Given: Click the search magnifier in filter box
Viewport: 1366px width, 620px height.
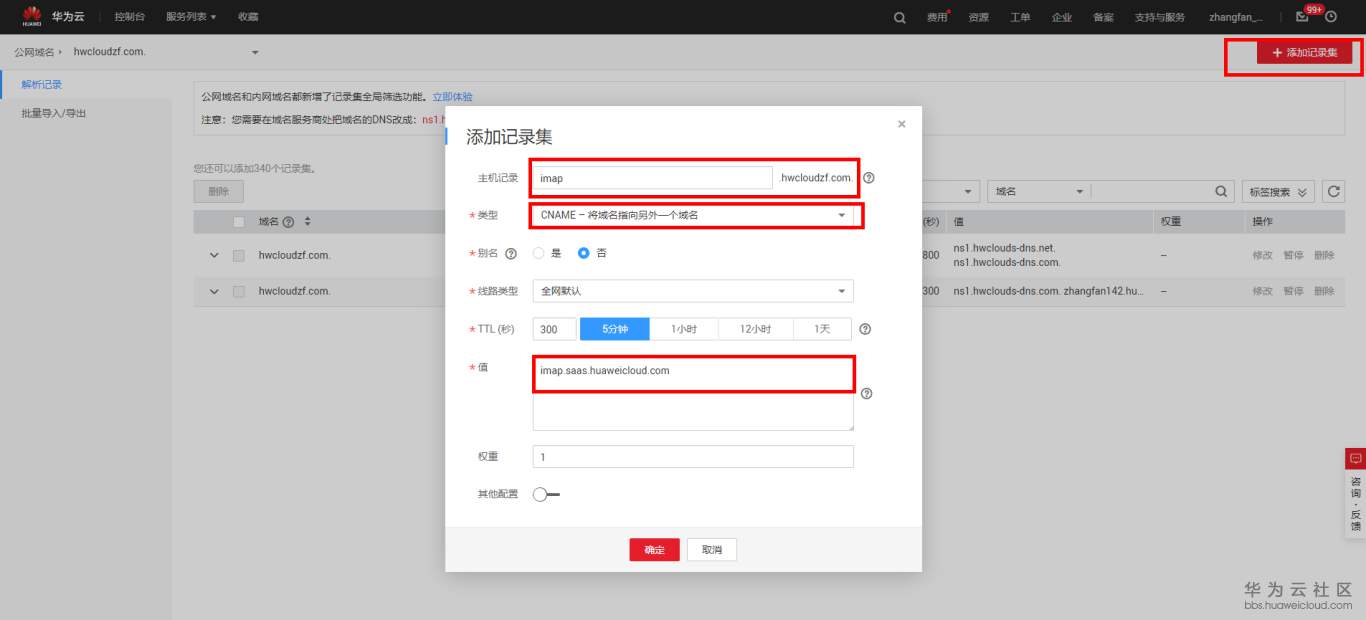Looking at the screenshot, I should [1221, 191].
